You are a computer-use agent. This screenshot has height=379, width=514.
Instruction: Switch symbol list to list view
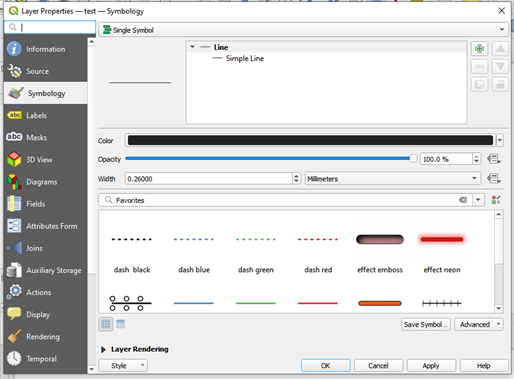click(121, 324)
